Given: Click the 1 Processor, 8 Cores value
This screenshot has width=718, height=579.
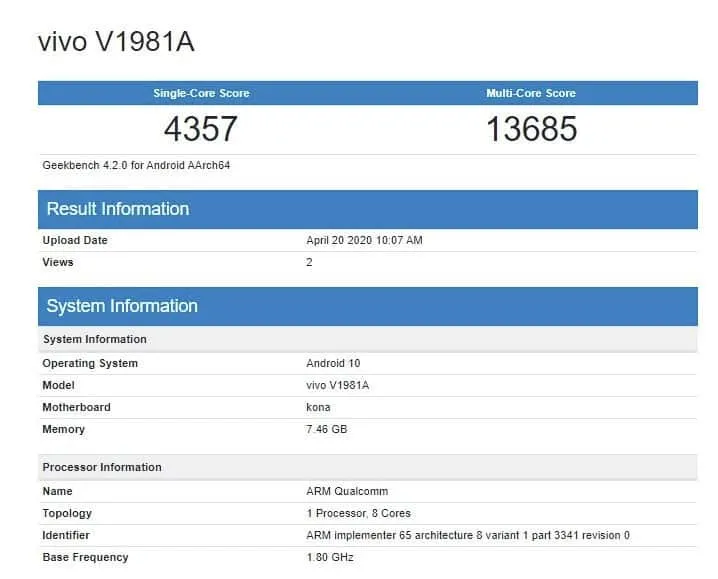Looking at the screenshot, I should tap(359, 513).
